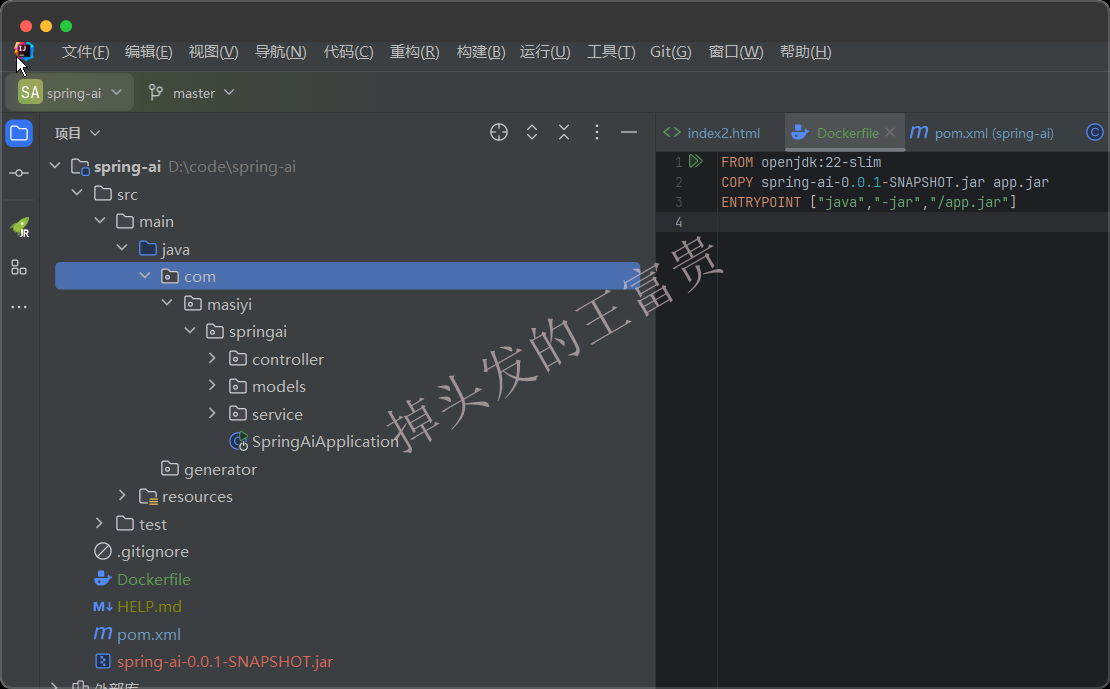Open the JRebel rocket sidebar icon

[20, 227]
